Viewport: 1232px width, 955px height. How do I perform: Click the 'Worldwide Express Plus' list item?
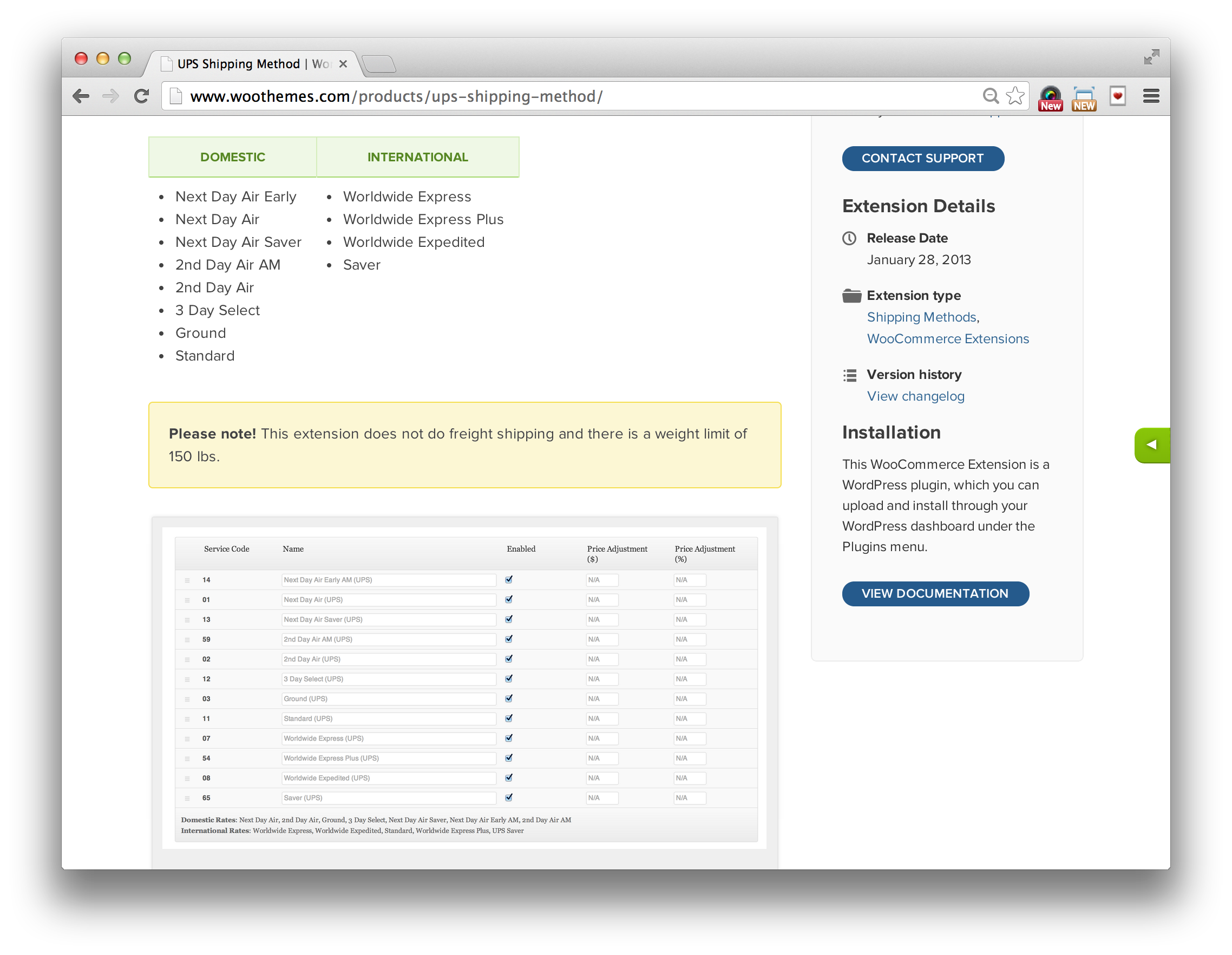(x=423, y=219)
